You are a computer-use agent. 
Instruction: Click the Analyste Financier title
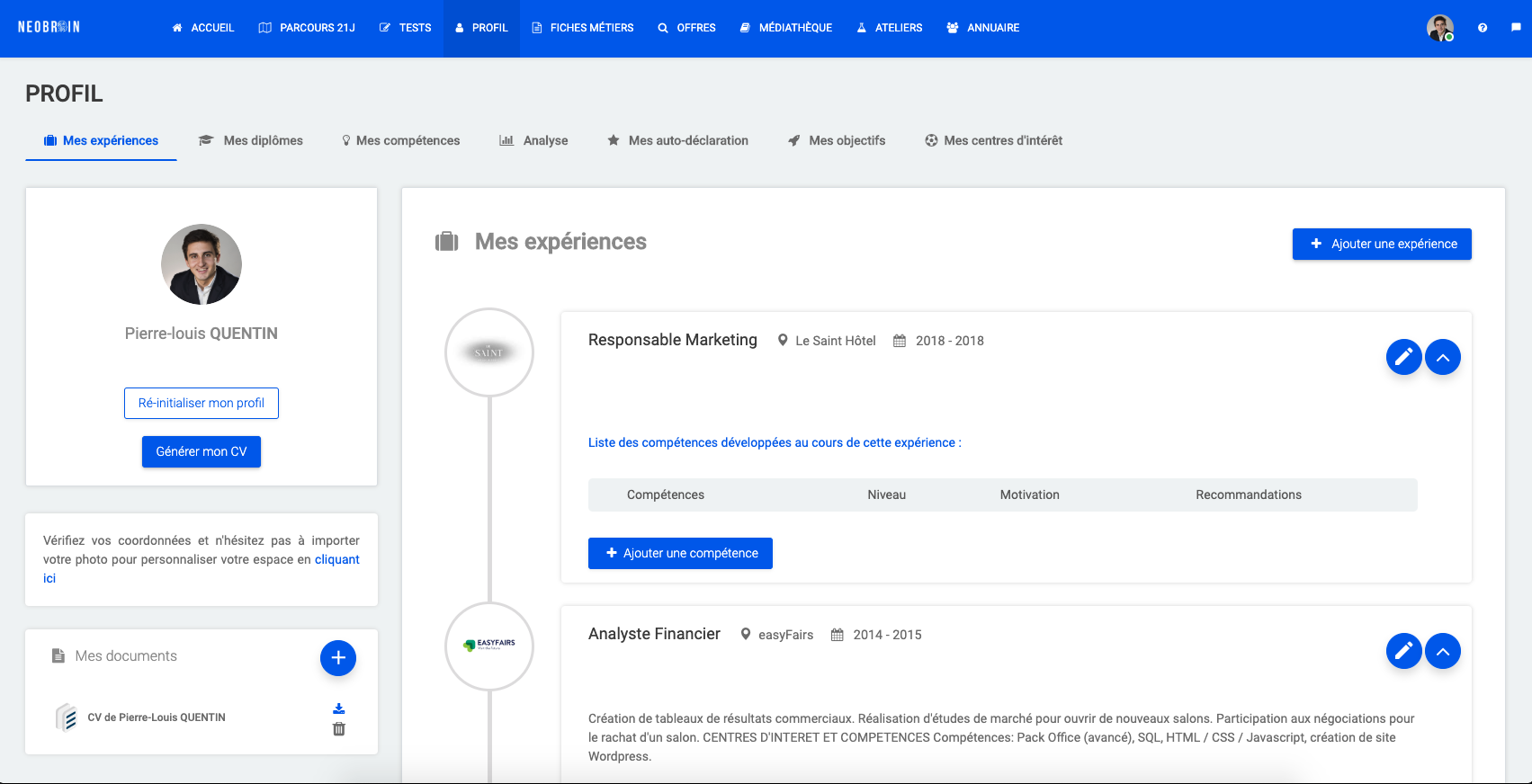(654, 634)
